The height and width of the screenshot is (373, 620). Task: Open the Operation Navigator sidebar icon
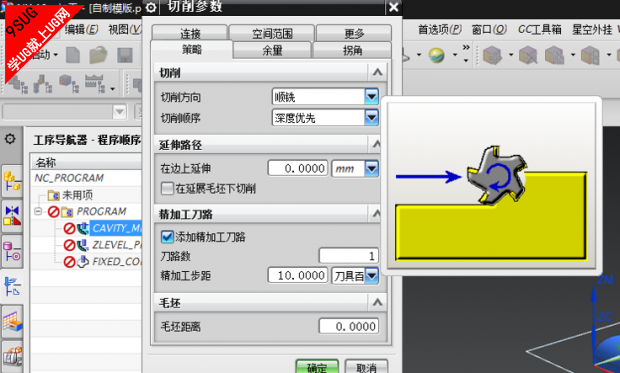coord(12,286)
